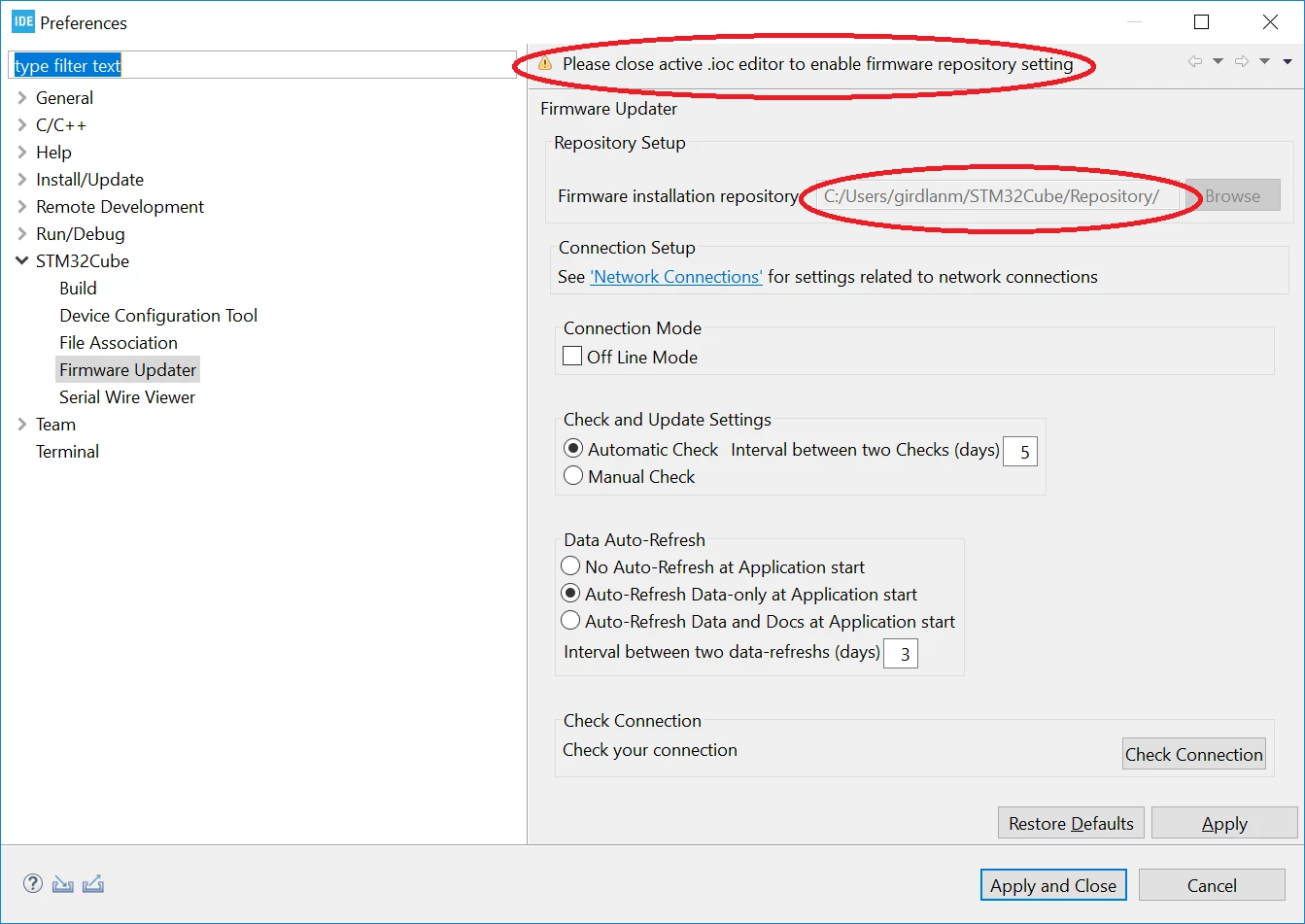Select No Auto-Refresh at Application start
1305x924 pixels.
click(x=570, y=566)
